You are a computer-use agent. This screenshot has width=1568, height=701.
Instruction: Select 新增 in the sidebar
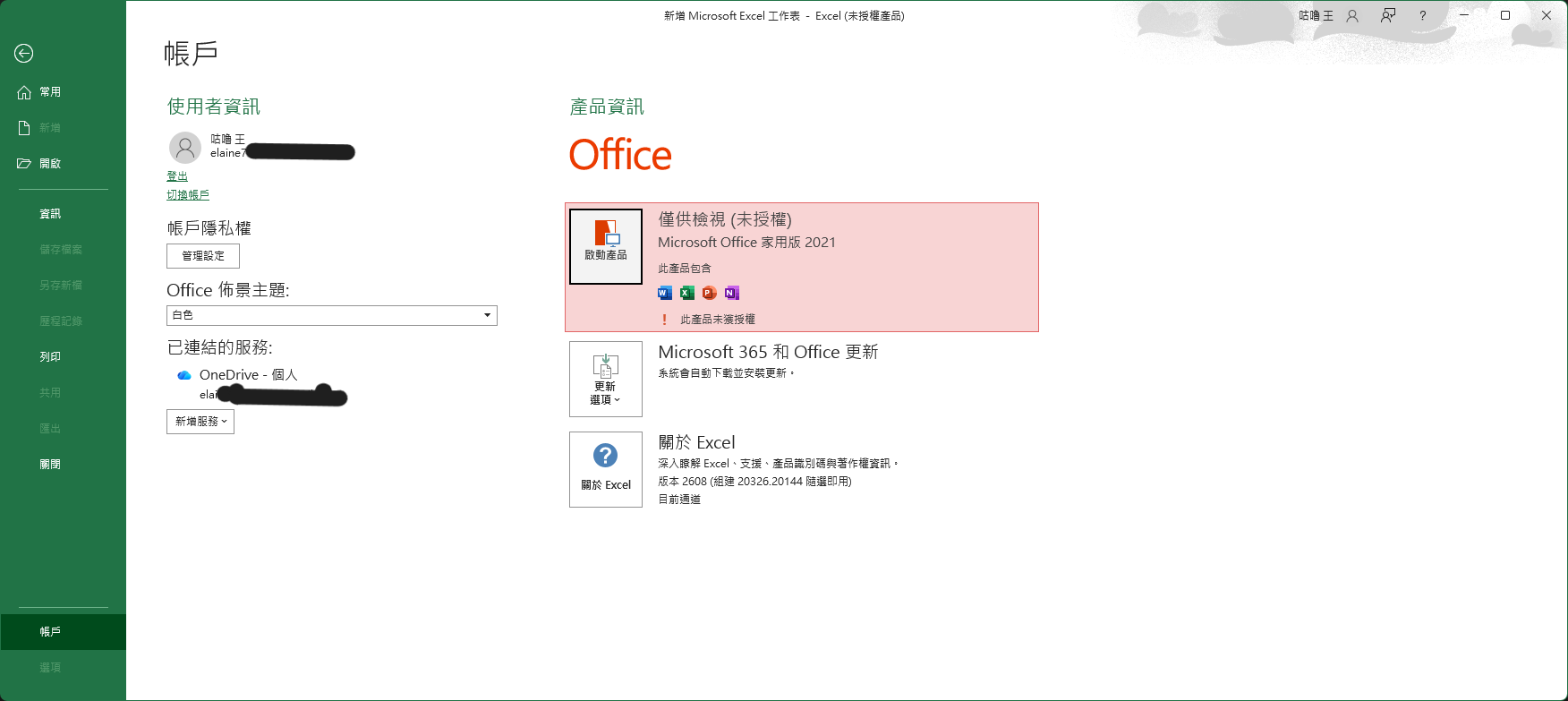[x=63, y=128]
